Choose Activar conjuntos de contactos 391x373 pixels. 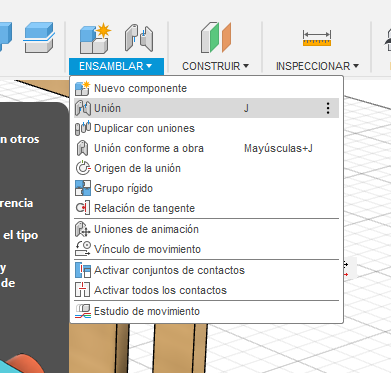click(x=206, y=270)
